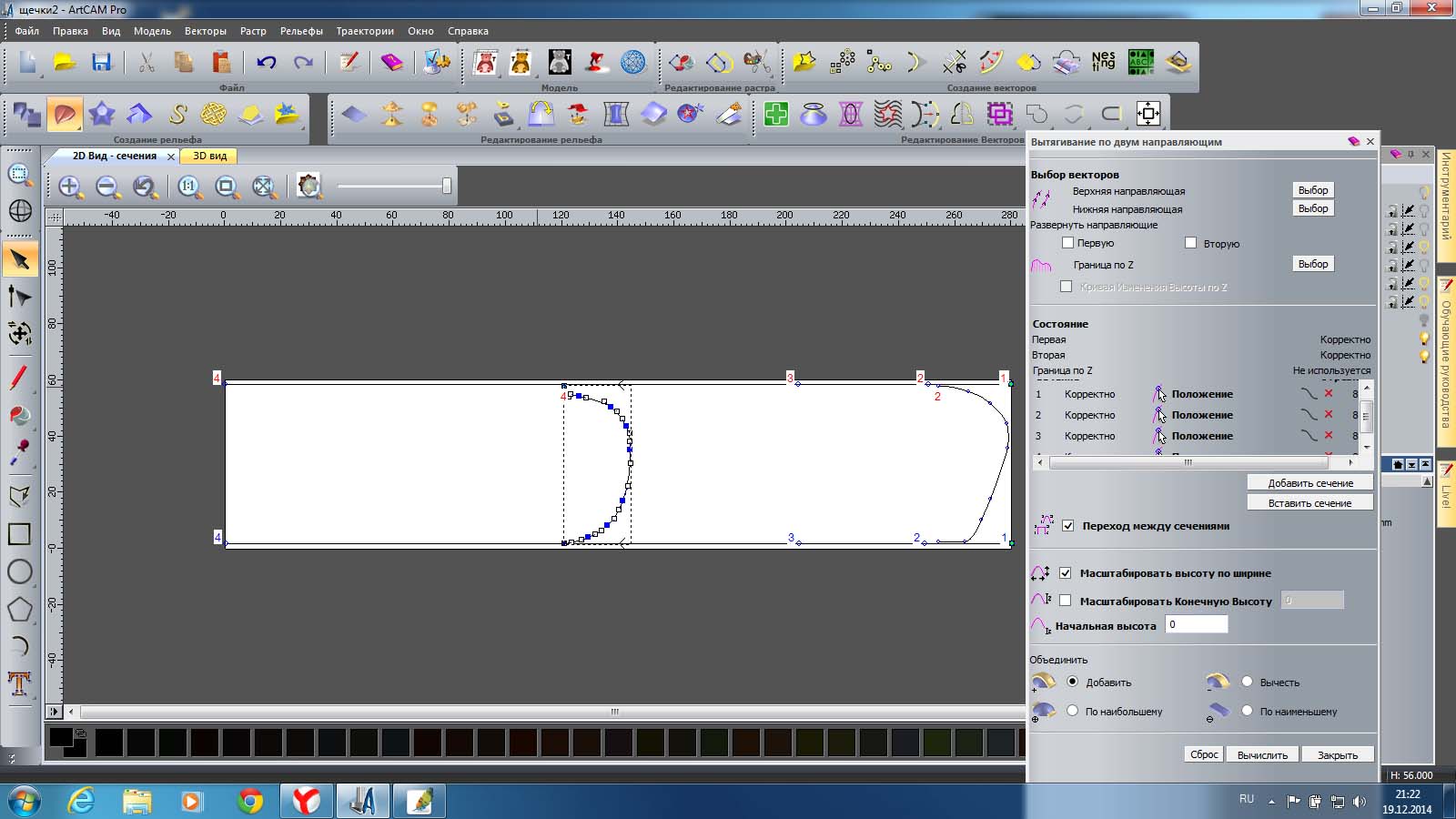Select the Text tool in left toolbar
This screenshot has width=1456, height=819.
[19, 683]
